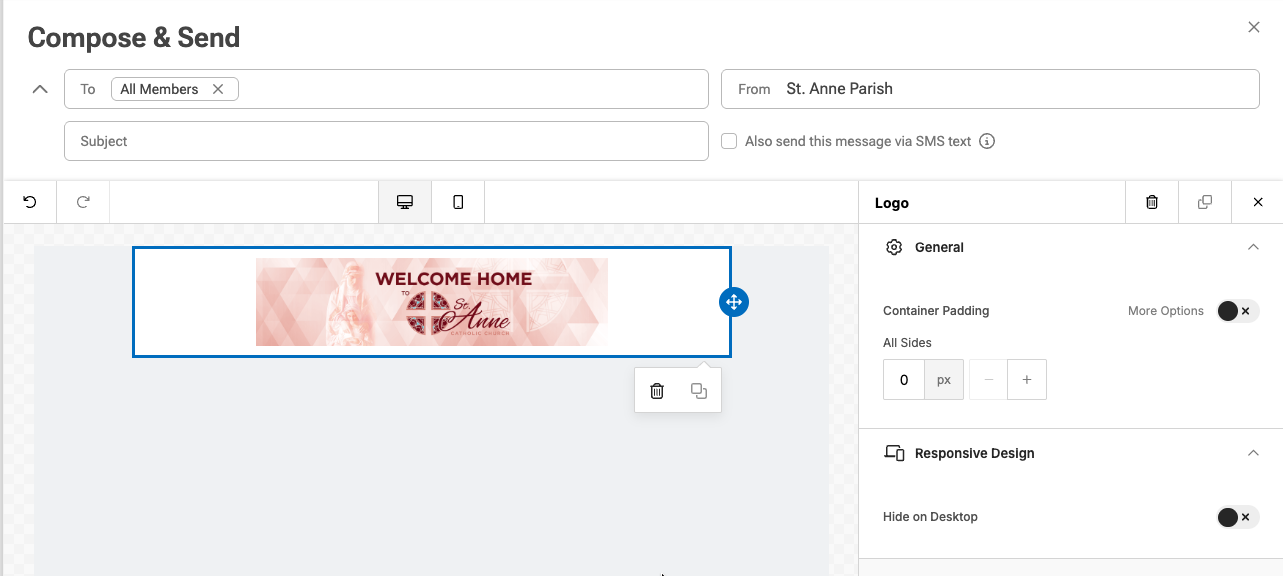Remove the All Members recipient tag
The image size is (1283, 576).
(218, 89)
